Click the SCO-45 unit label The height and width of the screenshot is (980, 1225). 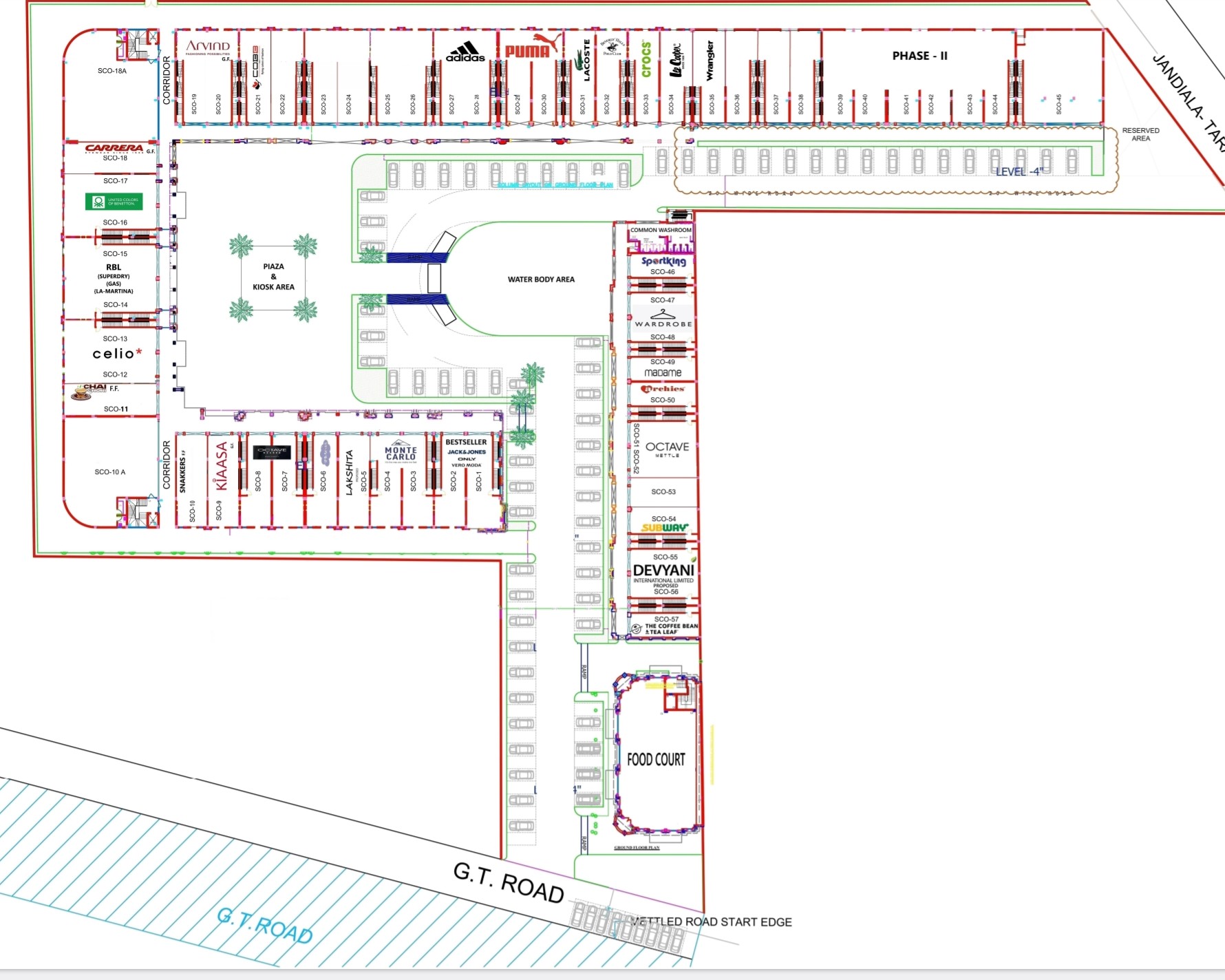point(1058,104)
